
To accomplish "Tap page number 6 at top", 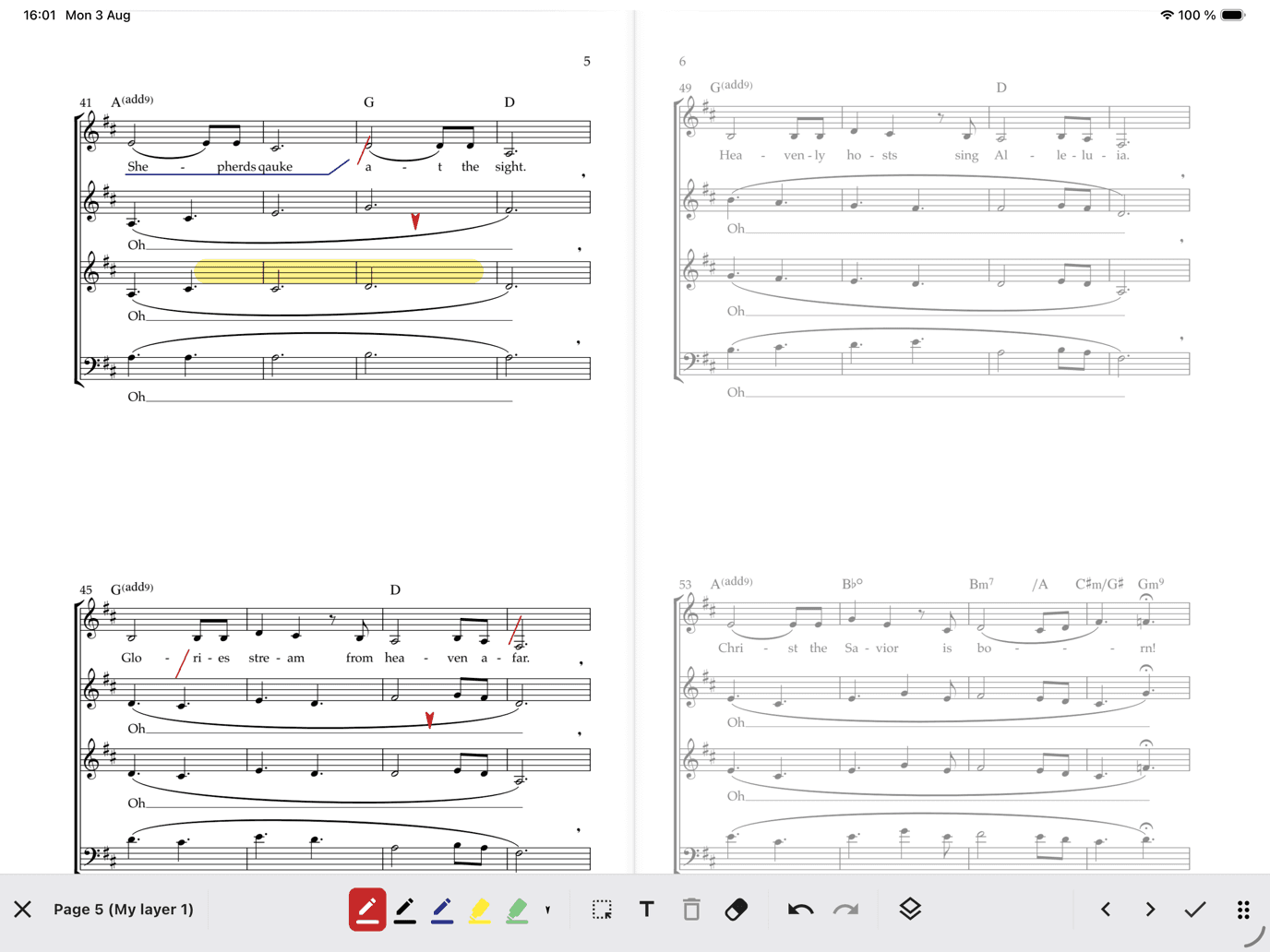I will [x=682, y=62].
